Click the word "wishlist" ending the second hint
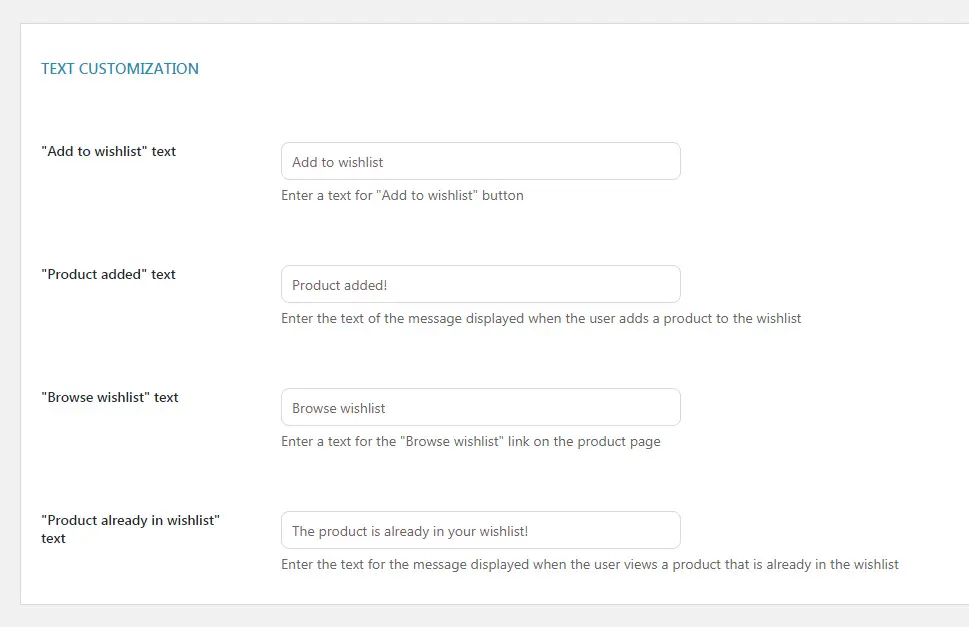The height and width of the screenshot is (627, 969). (779, 318)
